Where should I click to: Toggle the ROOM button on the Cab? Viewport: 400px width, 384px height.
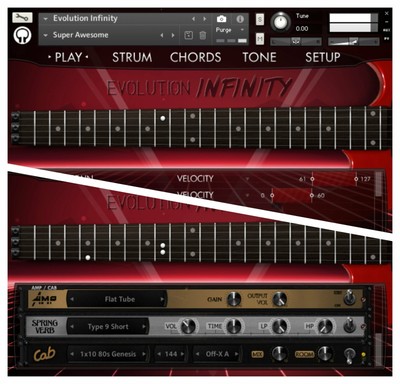point(304,354)
